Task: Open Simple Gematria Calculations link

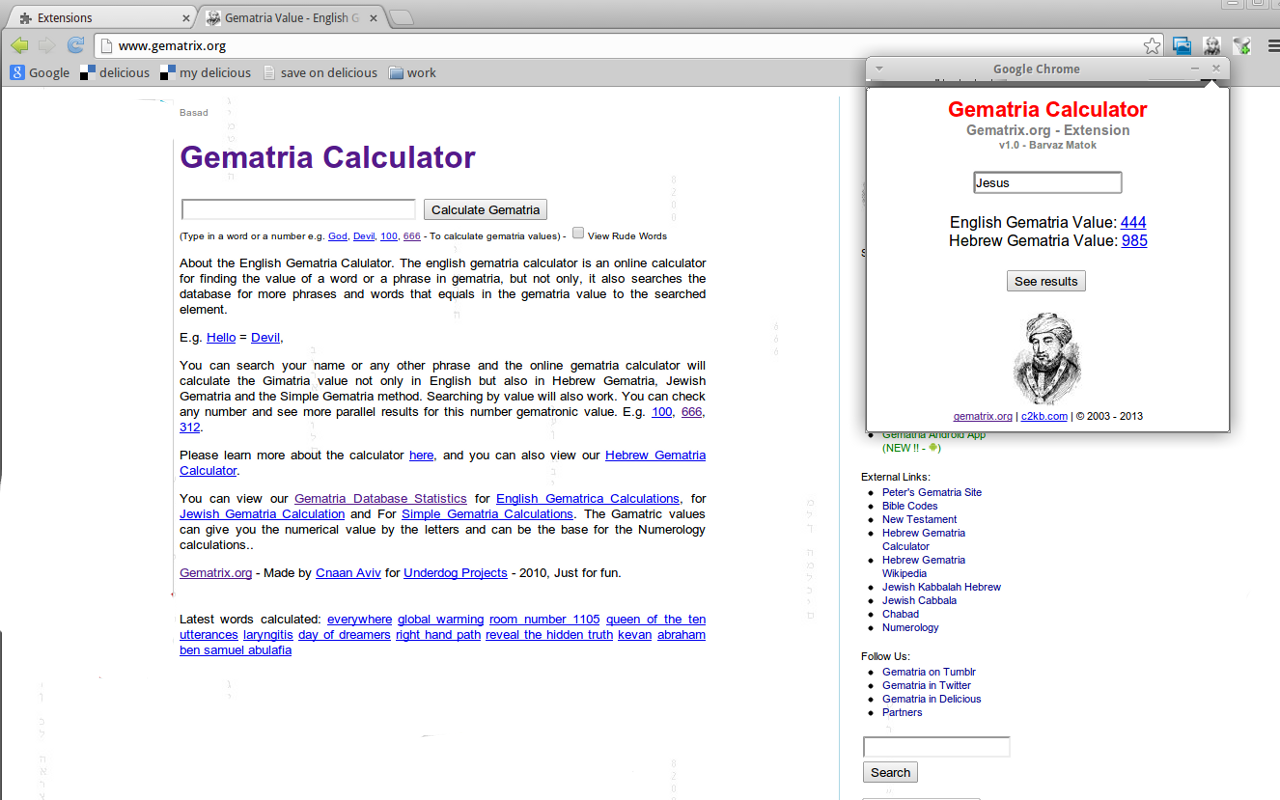Action: point(487,514)
